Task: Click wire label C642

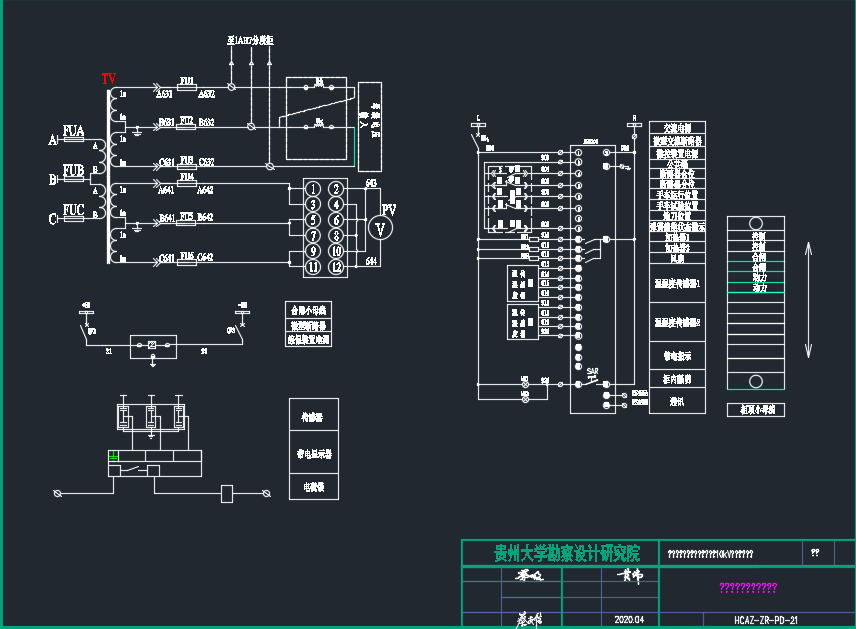Action: [x=205, y=257]
